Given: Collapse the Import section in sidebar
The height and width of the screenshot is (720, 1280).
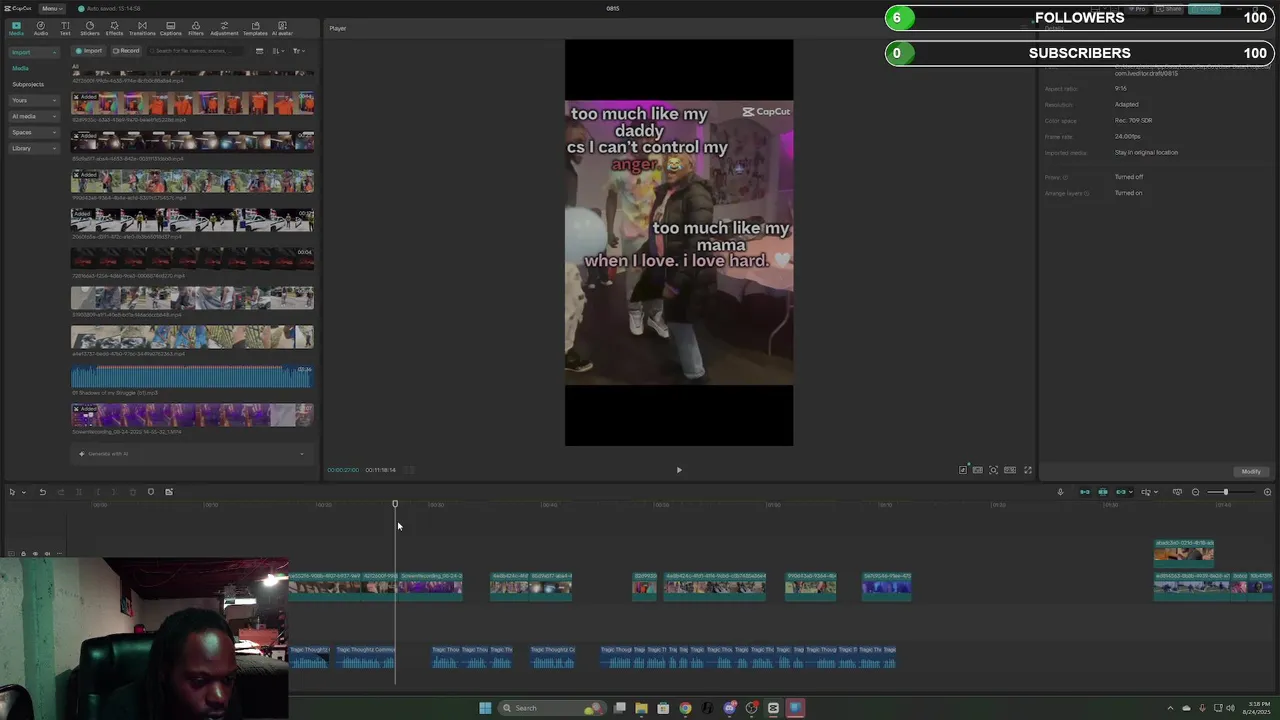Looking at the screenshot, I should pos(32,52).
